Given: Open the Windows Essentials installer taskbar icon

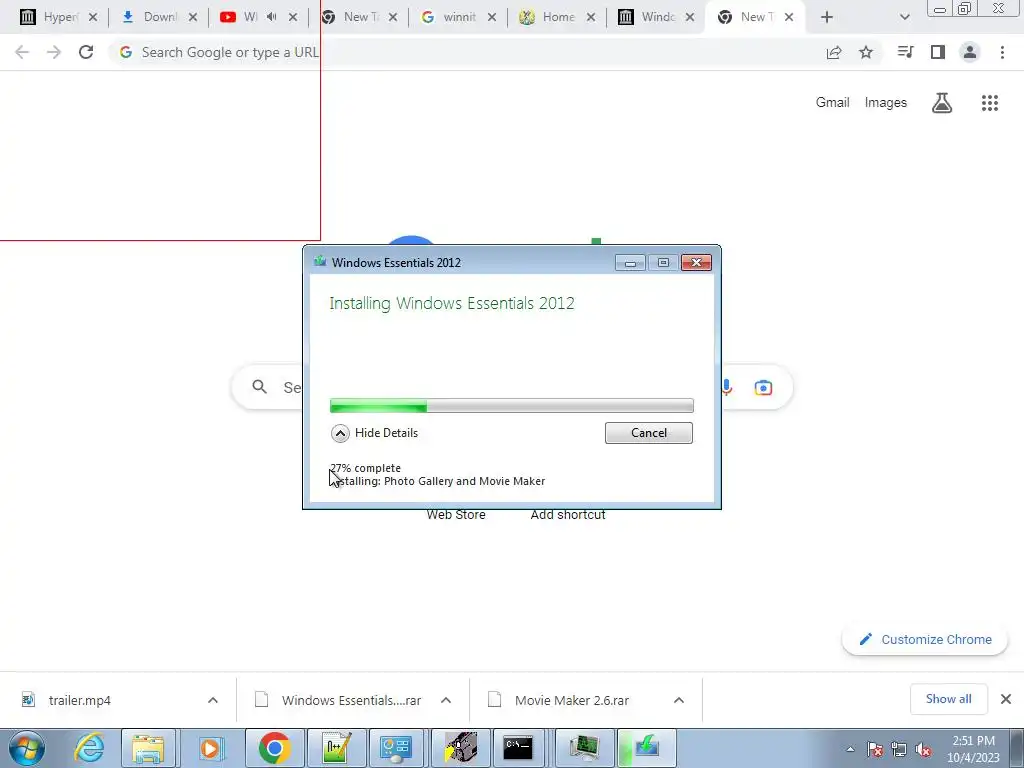Looking at the screenshot, I should (646, 748).
